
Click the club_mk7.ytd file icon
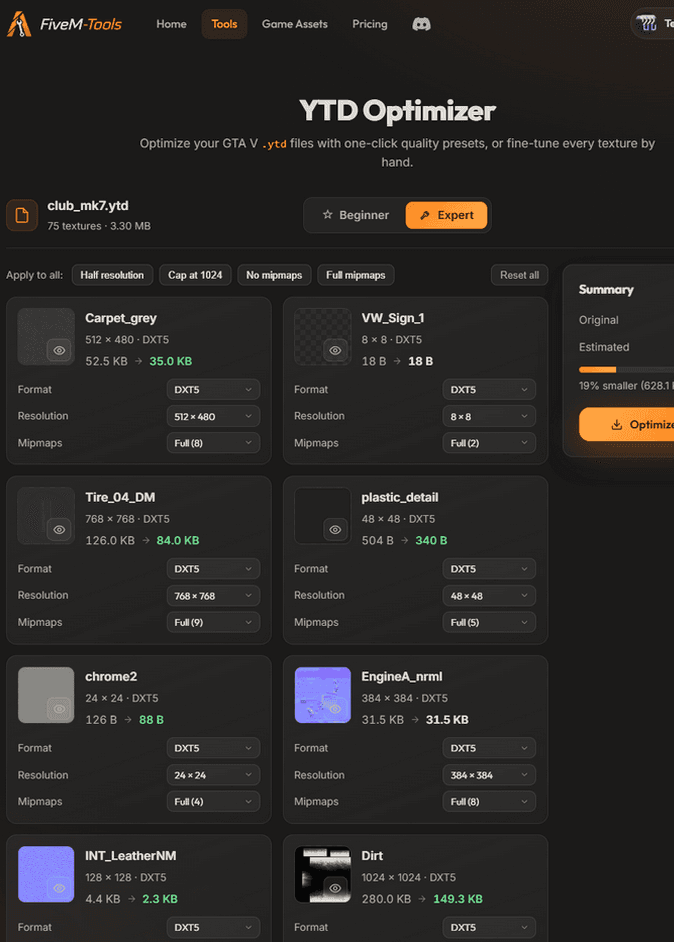pyautogui.click(x=22, y=215)
